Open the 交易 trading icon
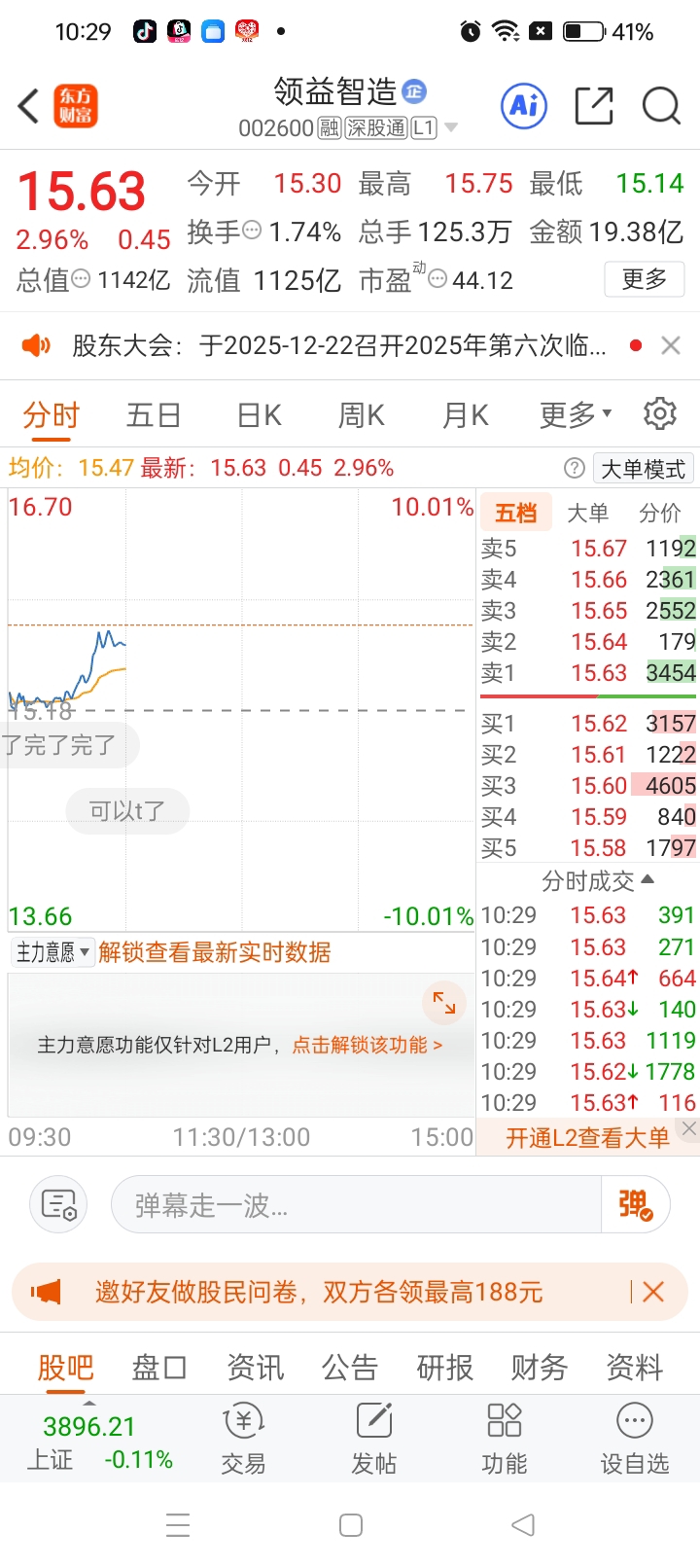This screenshot has width=700, height=1568. point(243,1438)
